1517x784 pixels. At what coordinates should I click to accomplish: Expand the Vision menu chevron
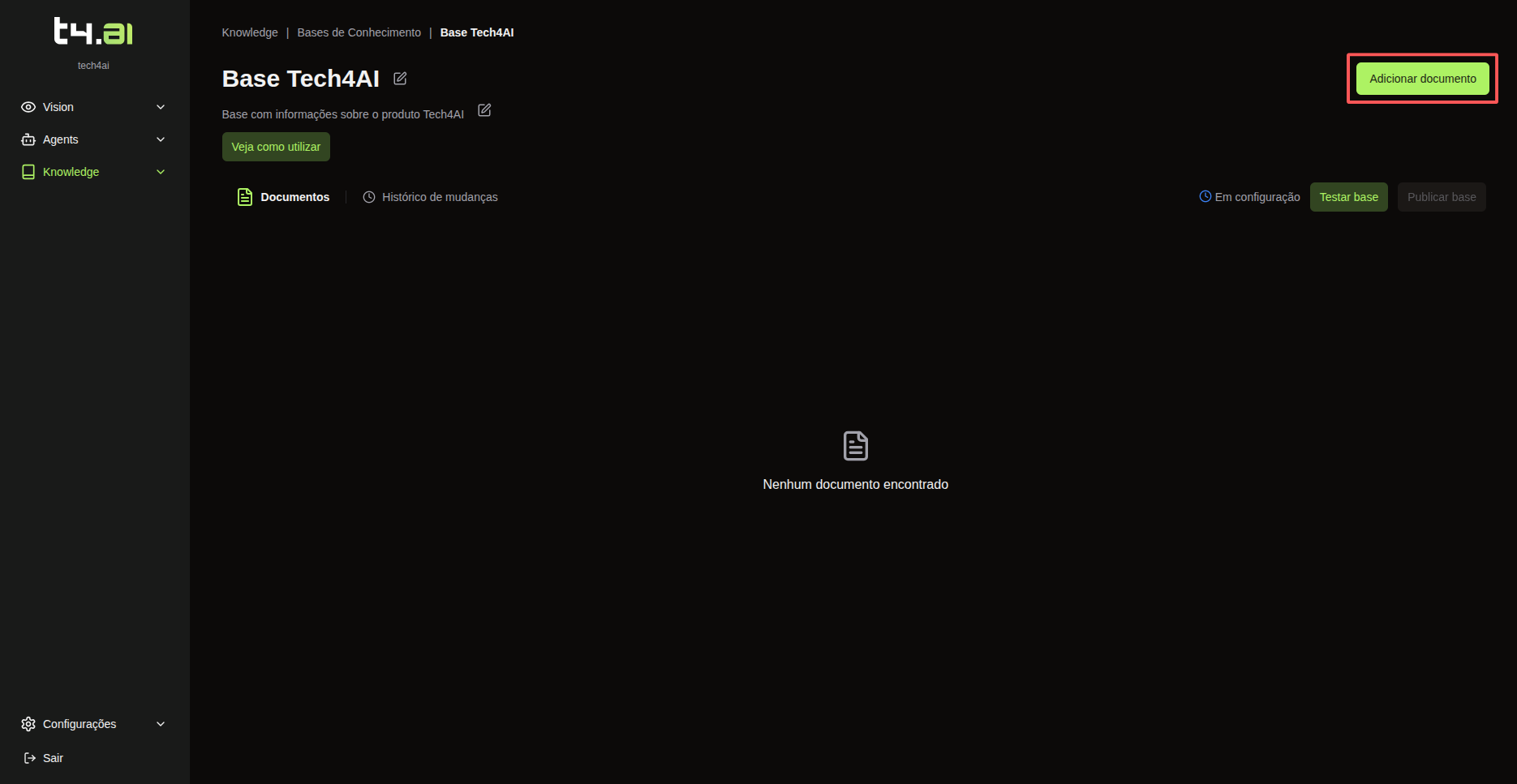(x=161, y=107)
